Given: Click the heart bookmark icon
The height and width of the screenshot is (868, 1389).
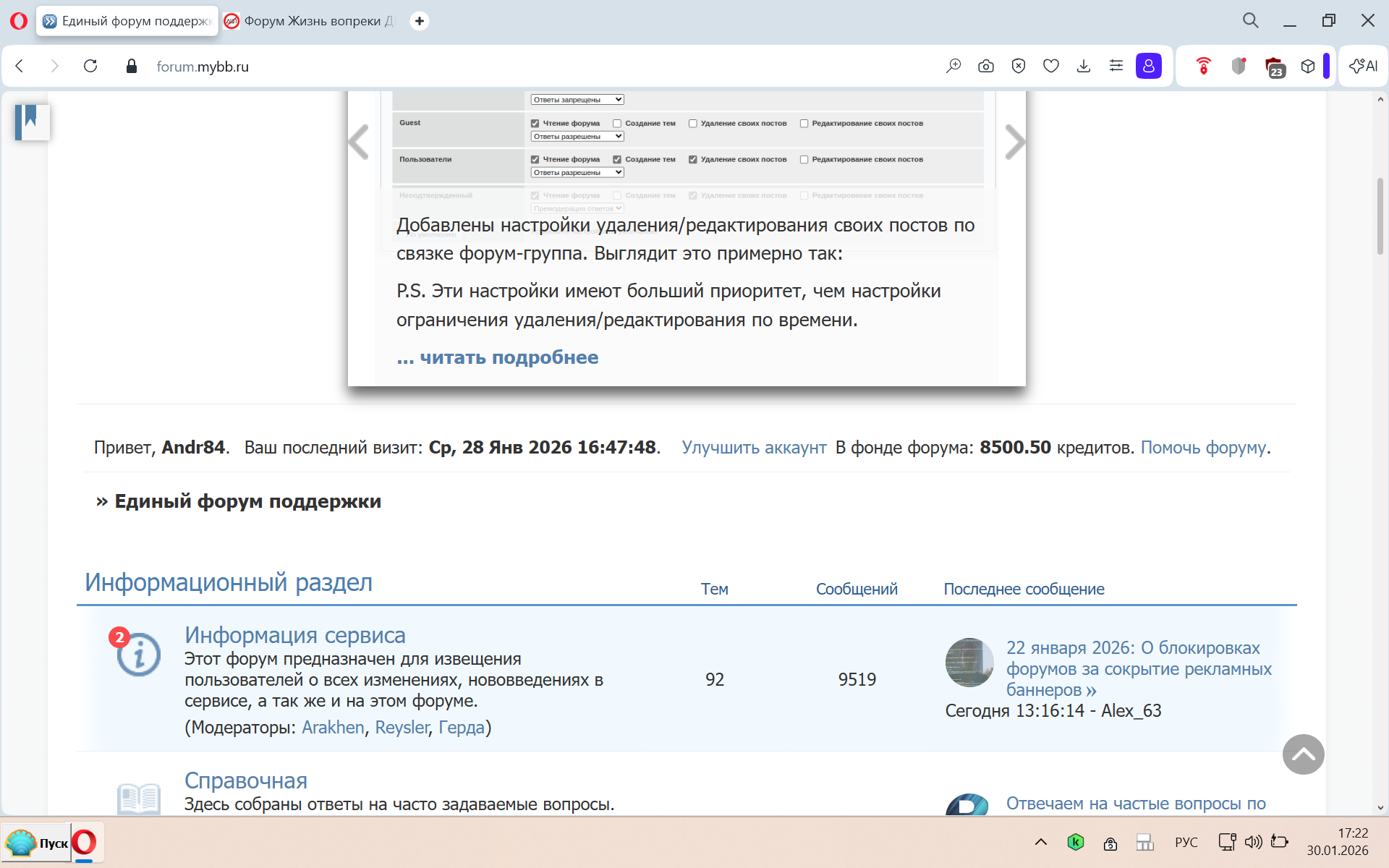Looking at the screenshot, I should click(x=1050, y=67).
